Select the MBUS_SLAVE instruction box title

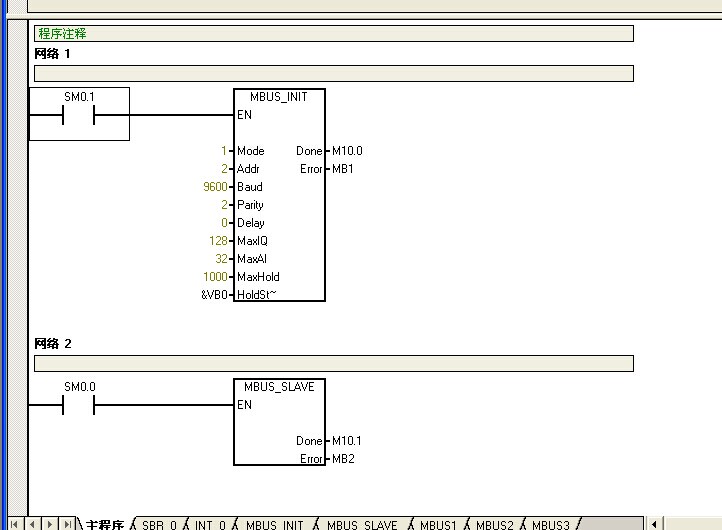click(279, 387)
